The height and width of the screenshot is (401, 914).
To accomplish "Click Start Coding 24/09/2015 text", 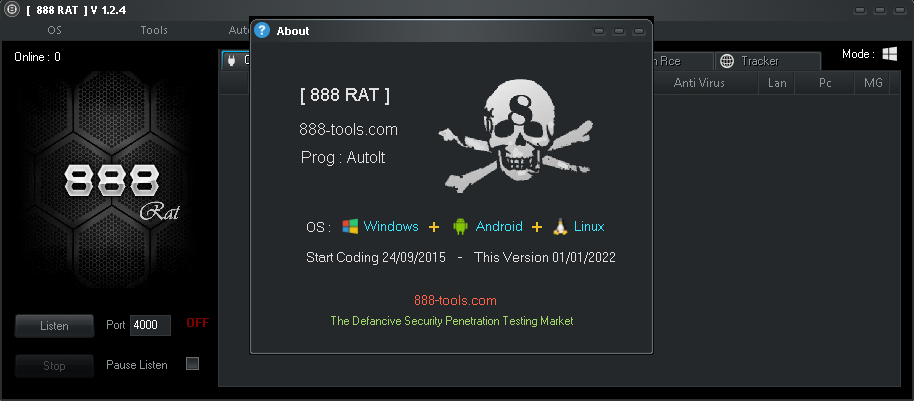I will (x=376, y=257).
